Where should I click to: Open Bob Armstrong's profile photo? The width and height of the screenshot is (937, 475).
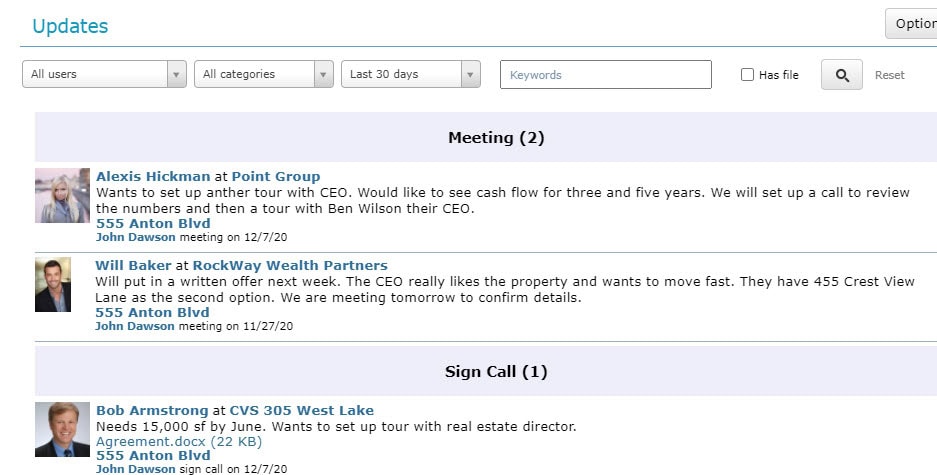click(62, 430)
